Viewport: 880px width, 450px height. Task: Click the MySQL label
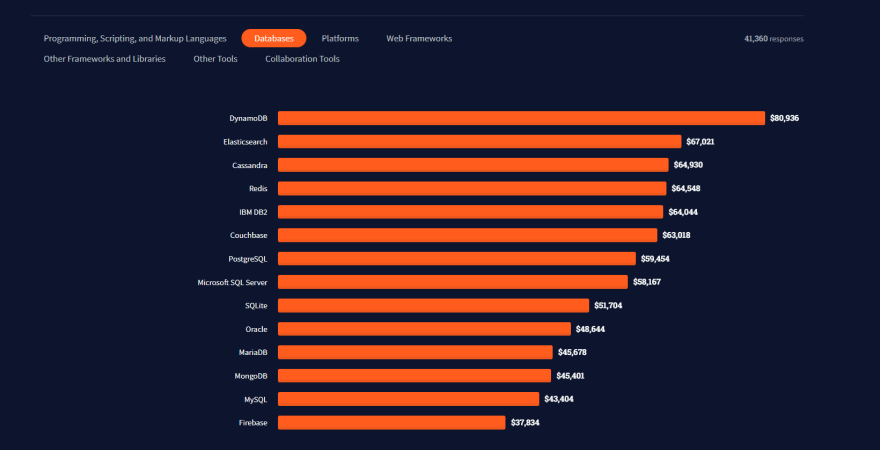coord(256,400)
